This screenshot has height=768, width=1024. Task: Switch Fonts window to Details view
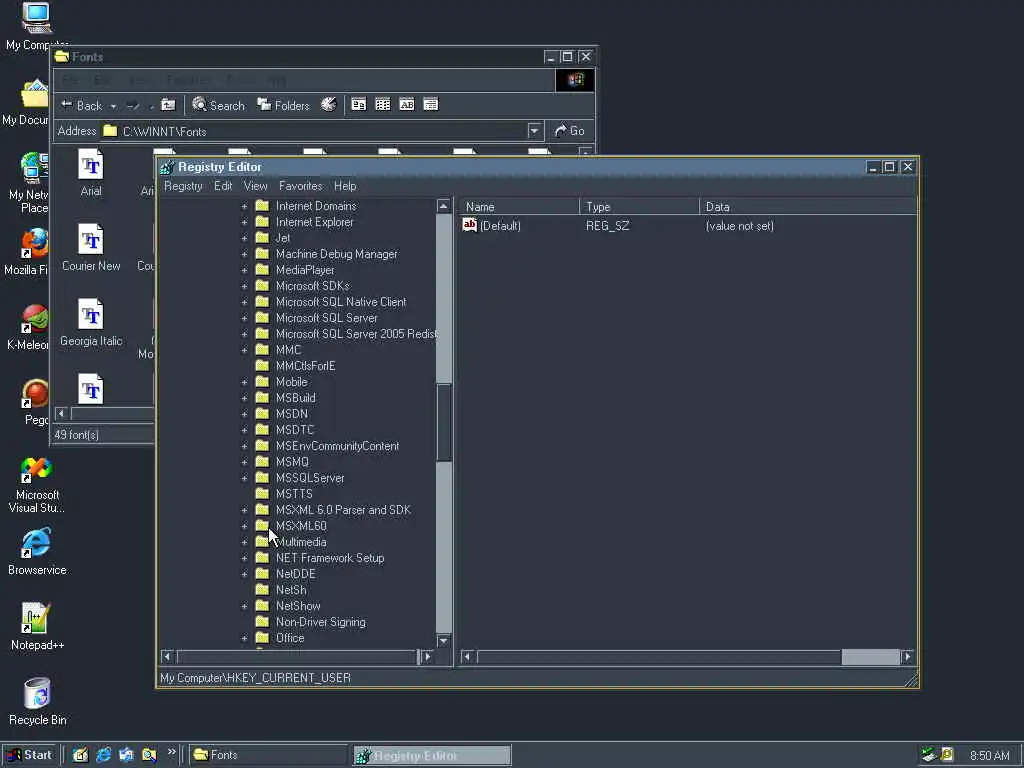coord(431,104)
